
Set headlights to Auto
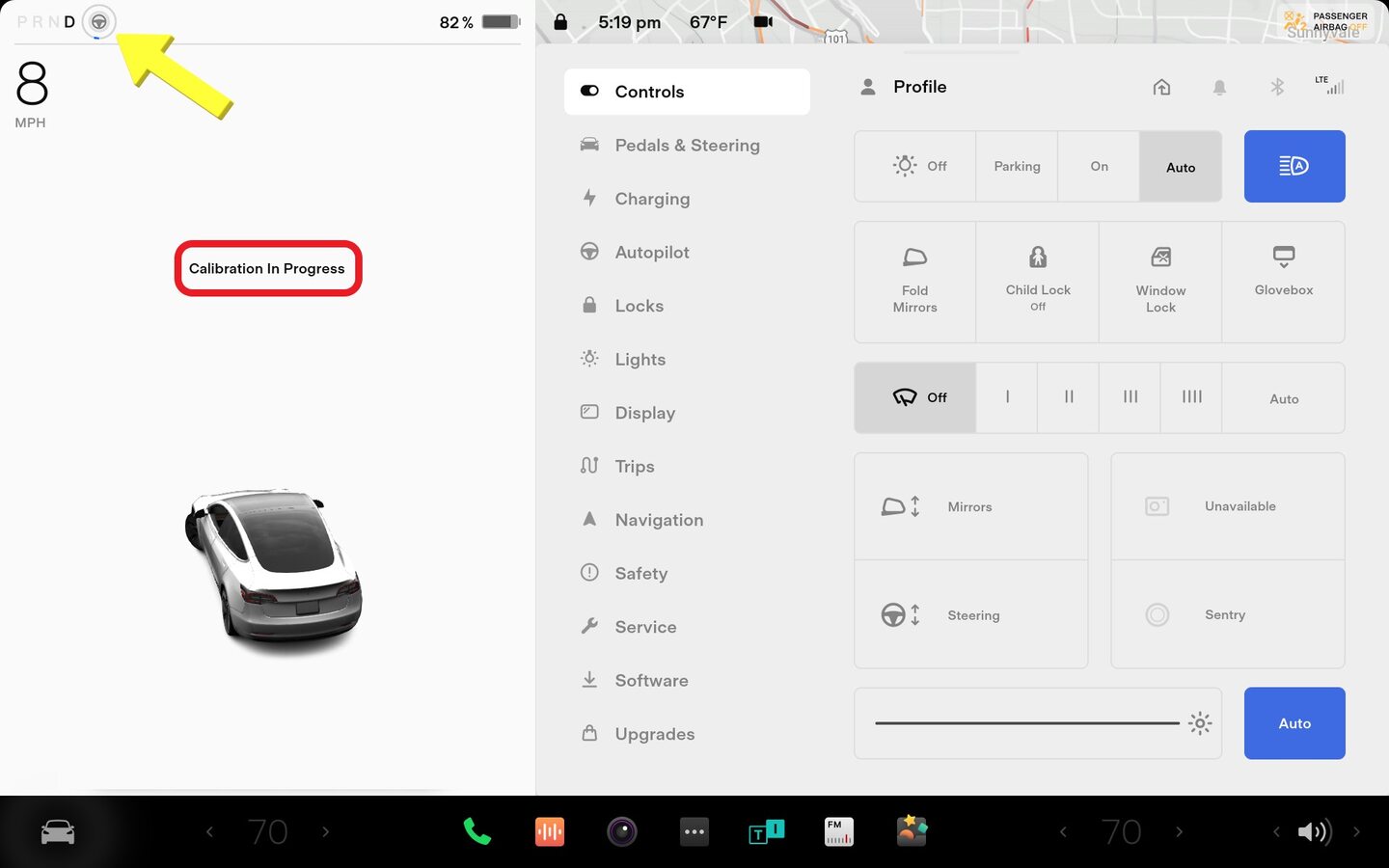tap(1181, 166)
